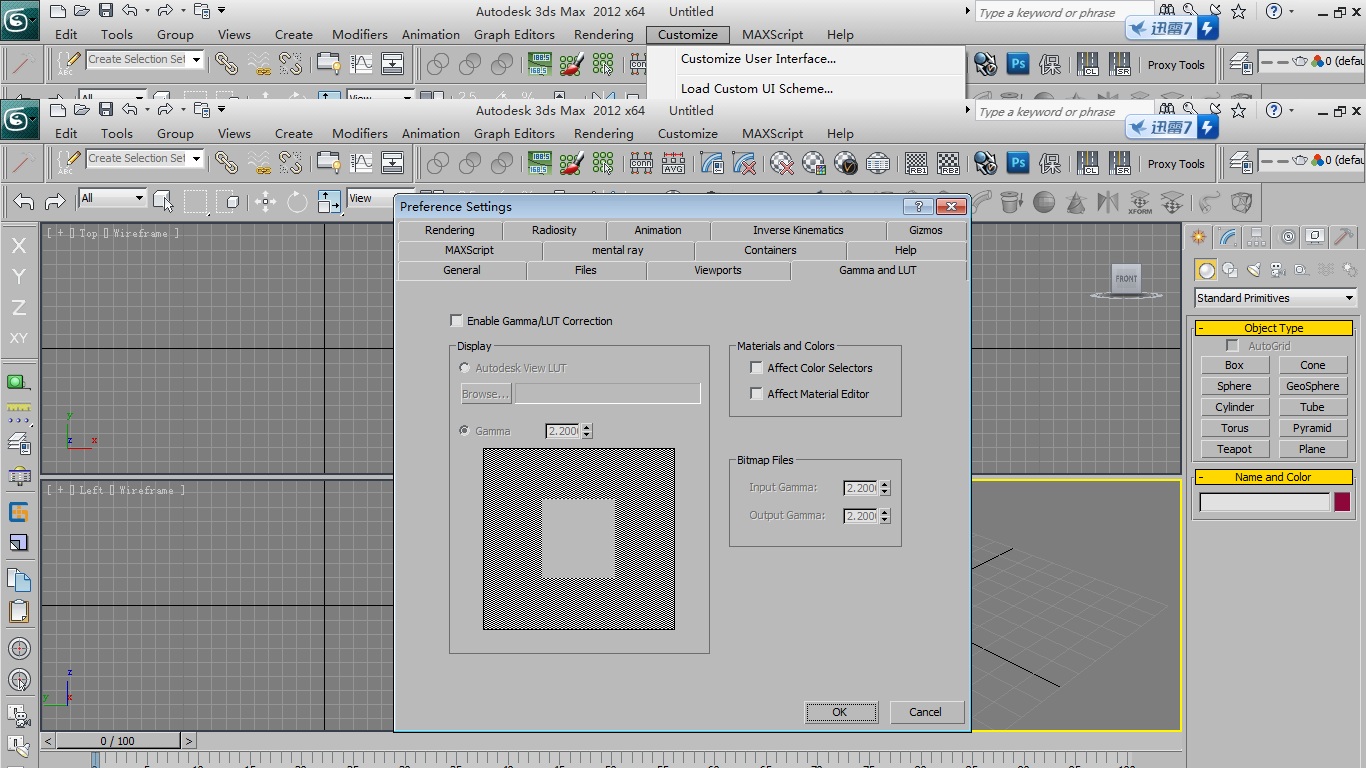The width and height of the screenshot is (1366, 768).
Task: Click the GeoSphere object type button
Action: click(x=1312, y=386)
